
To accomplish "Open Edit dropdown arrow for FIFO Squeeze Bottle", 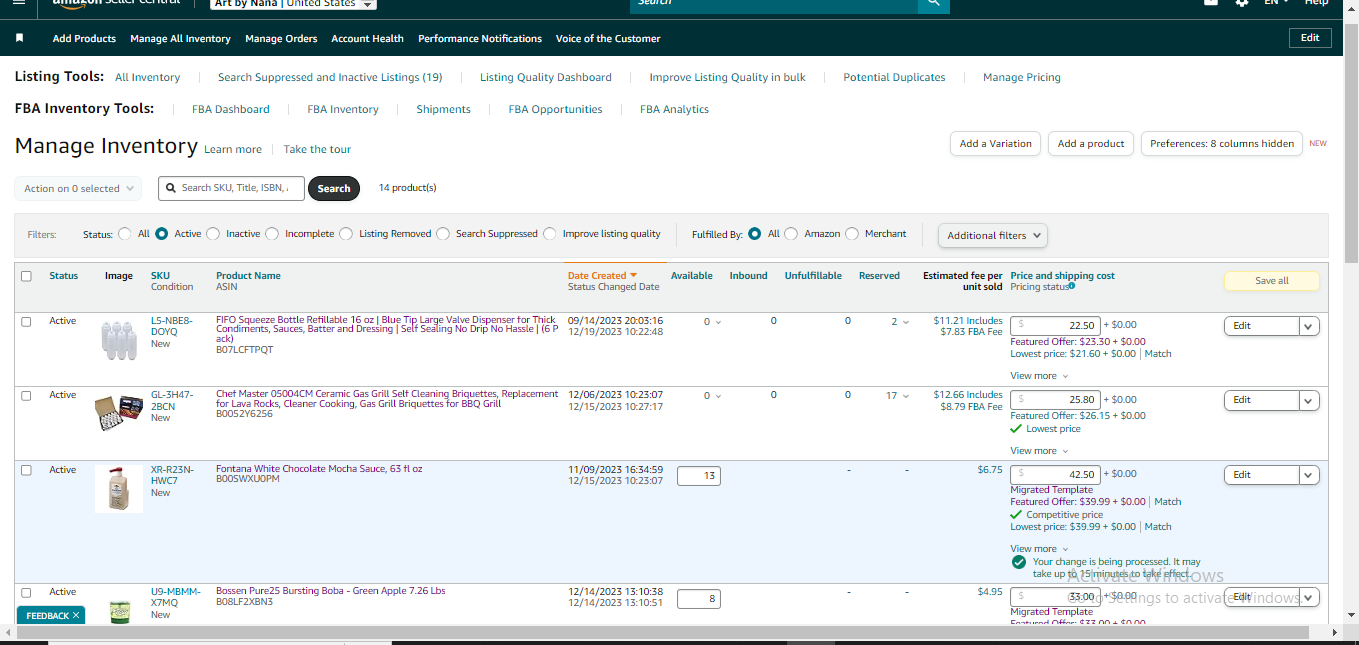I will [1308, 326].
